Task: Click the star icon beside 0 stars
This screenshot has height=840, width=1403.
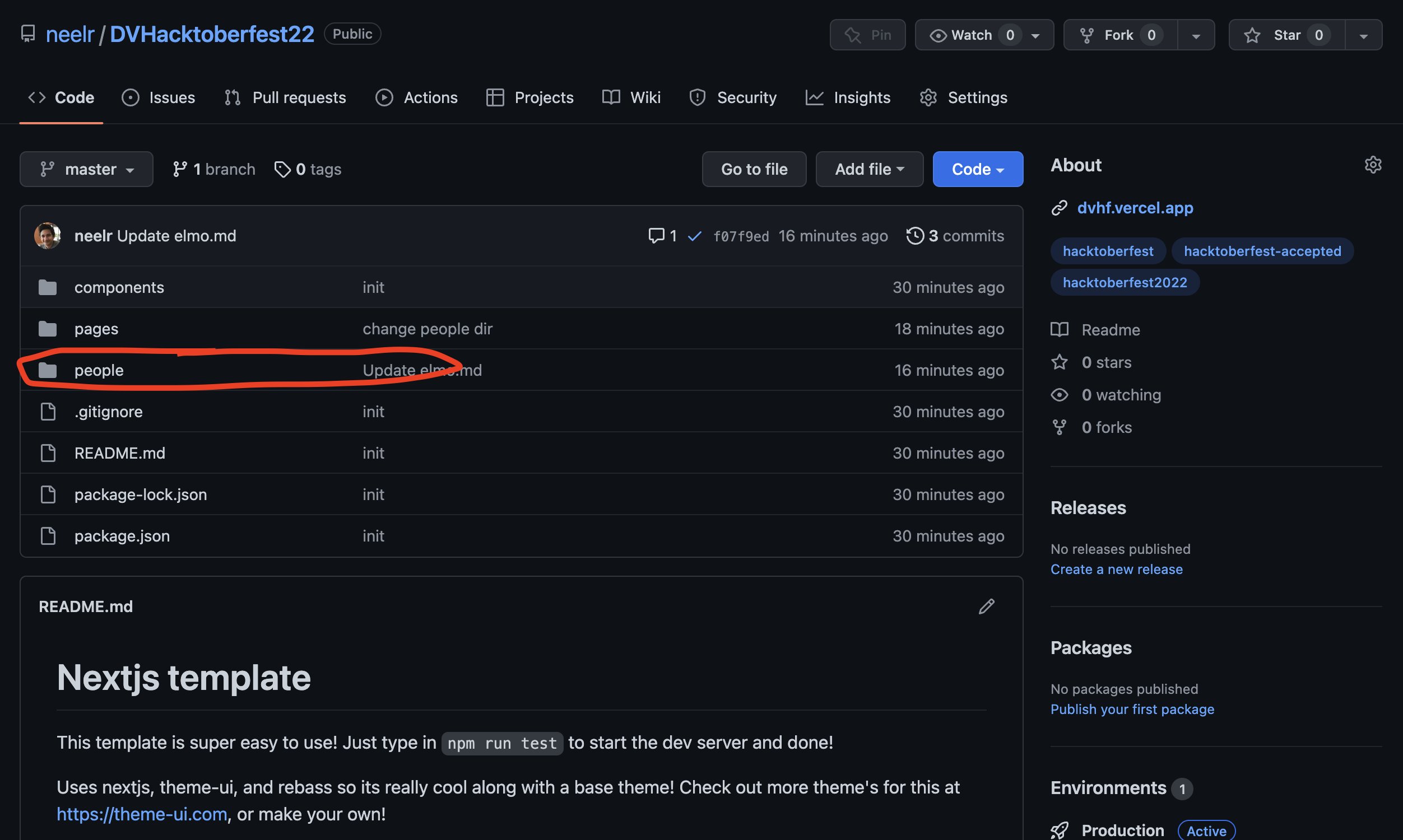Action: click(x=1060, y=362)
